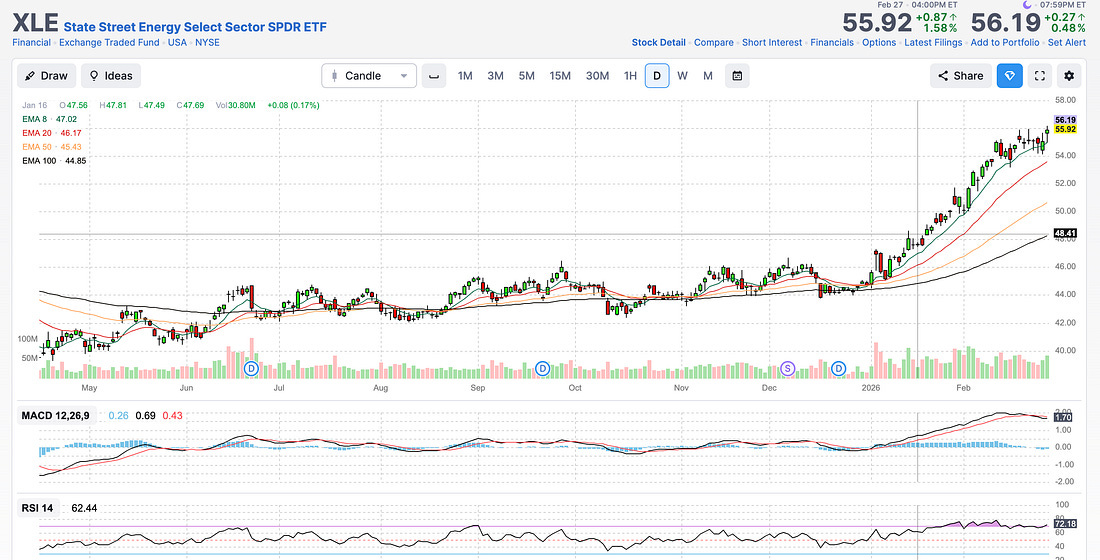
Task: Open the Compare link
Action: [713, 42]
